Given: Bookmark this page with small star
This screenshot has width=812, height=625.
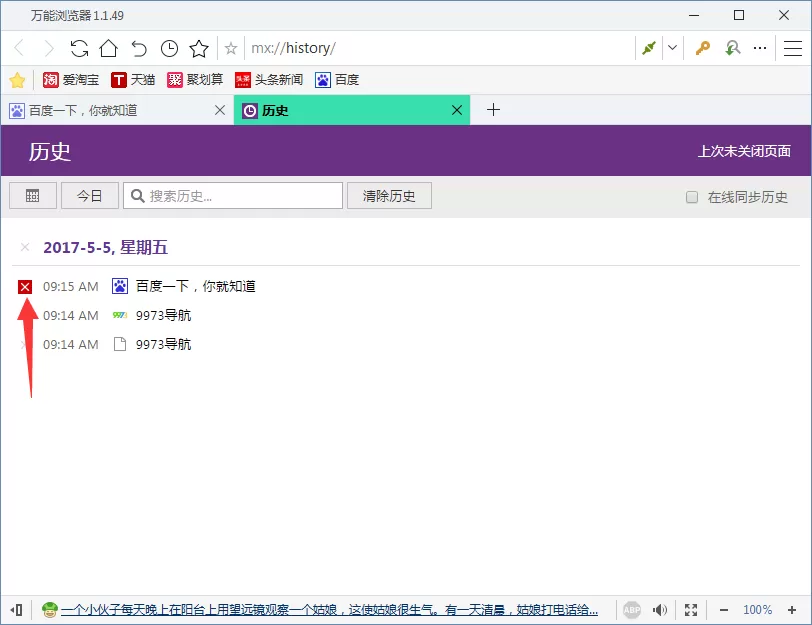Looking at the screenshot, I should [x=231, y=49].
